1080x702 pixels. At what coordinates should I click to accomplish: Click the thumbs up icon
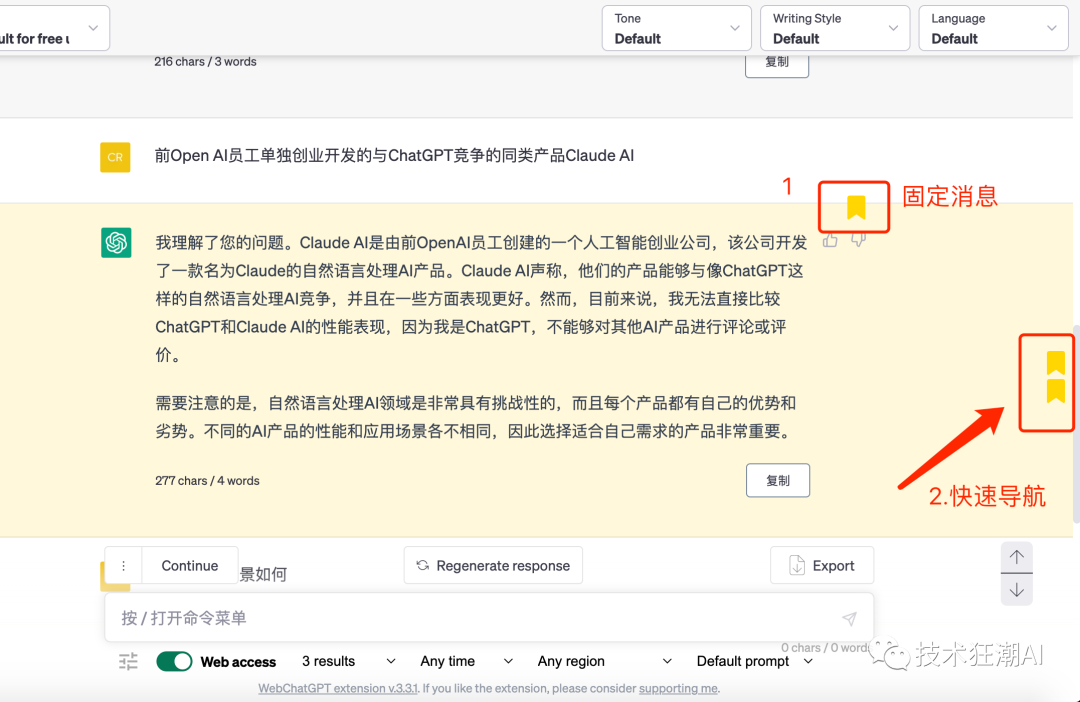tap(830, 240)
